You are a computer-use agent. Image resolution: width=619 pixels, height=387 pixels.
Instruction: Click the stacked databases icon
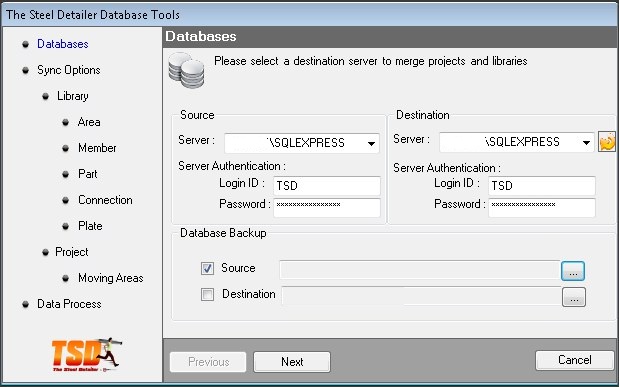pos(186,70)
